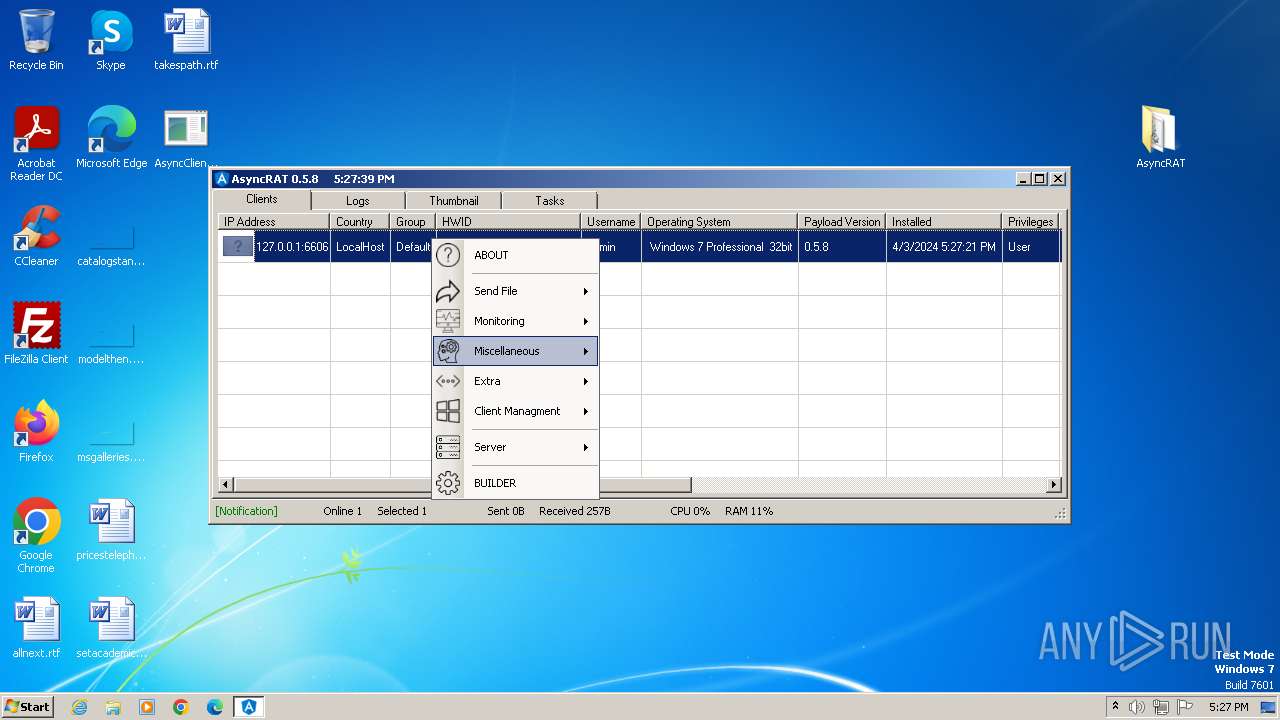The height and width of the screenshot is (720, 1280).
Task: Click the Received 257B status entry
Action: point(574,511)
